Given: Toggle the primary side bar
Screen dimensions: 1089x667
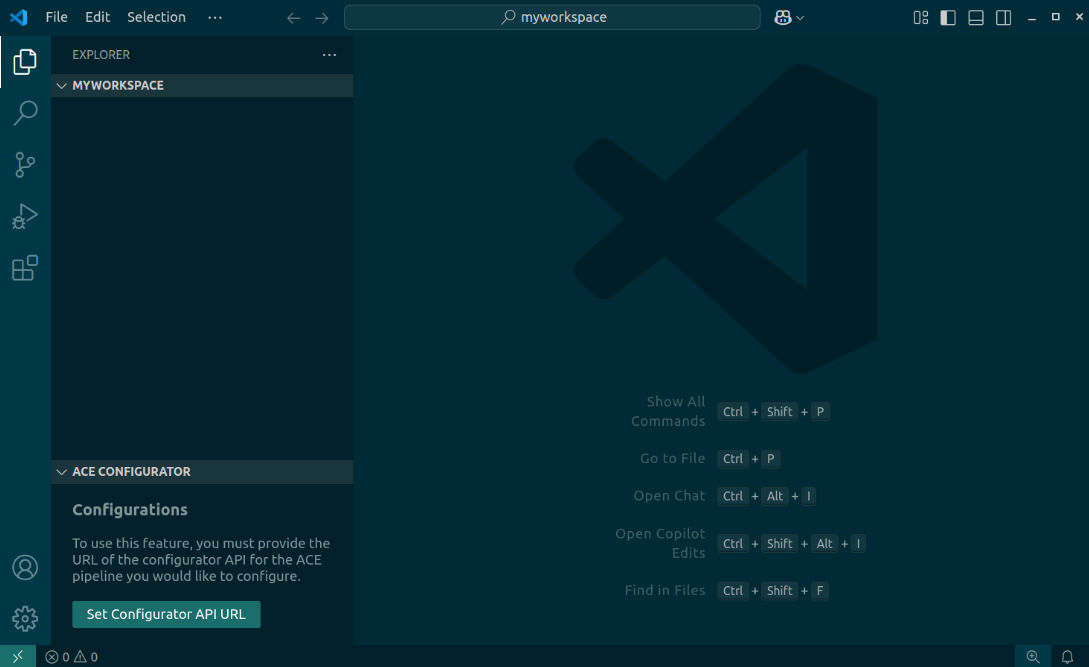Looking at the screenshot, I should [x=948, y=18].
